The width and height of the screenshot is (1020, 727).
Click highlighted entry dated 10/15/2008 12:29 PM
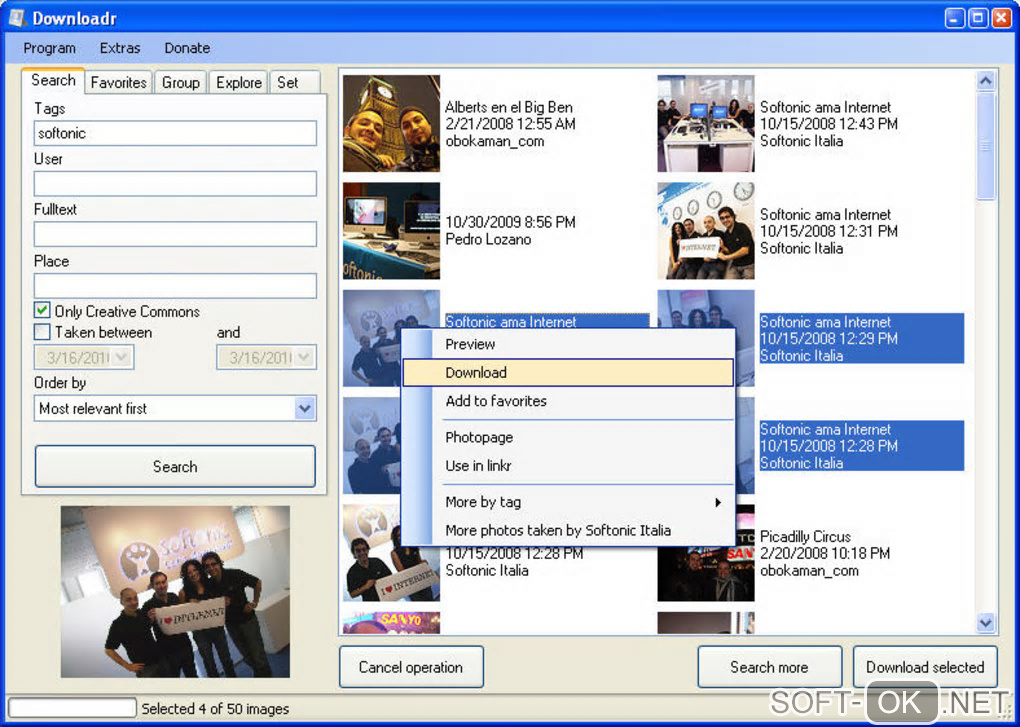click(x=862, y=339)
